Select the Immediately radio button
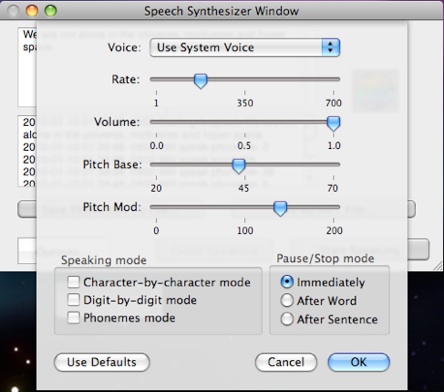The height and width of the screenshot is (392, 444). (x=287, y=282)
